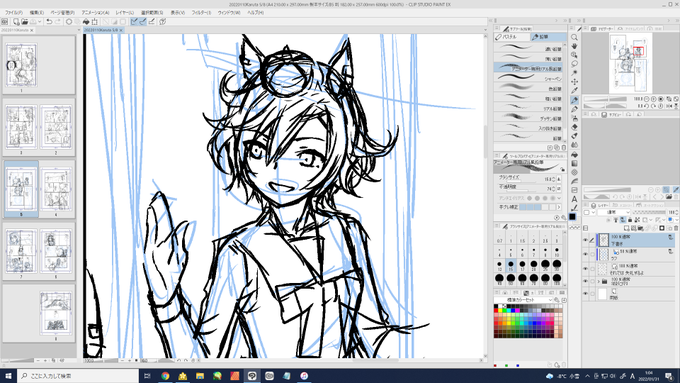The width and height of the screenshot is (680, 383).
Task: Pick brush size 4 preset
Action: [x=500, y=252]
